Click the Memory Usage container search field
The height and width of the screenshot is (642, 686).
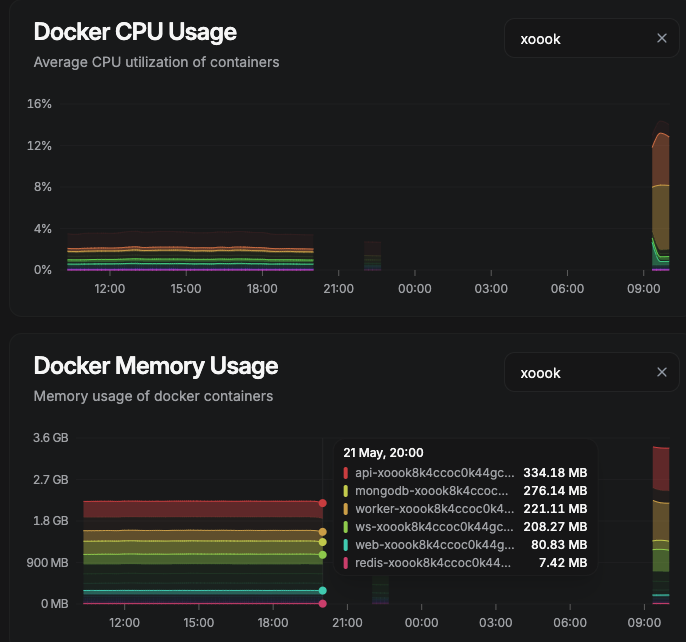click(580, 372)
